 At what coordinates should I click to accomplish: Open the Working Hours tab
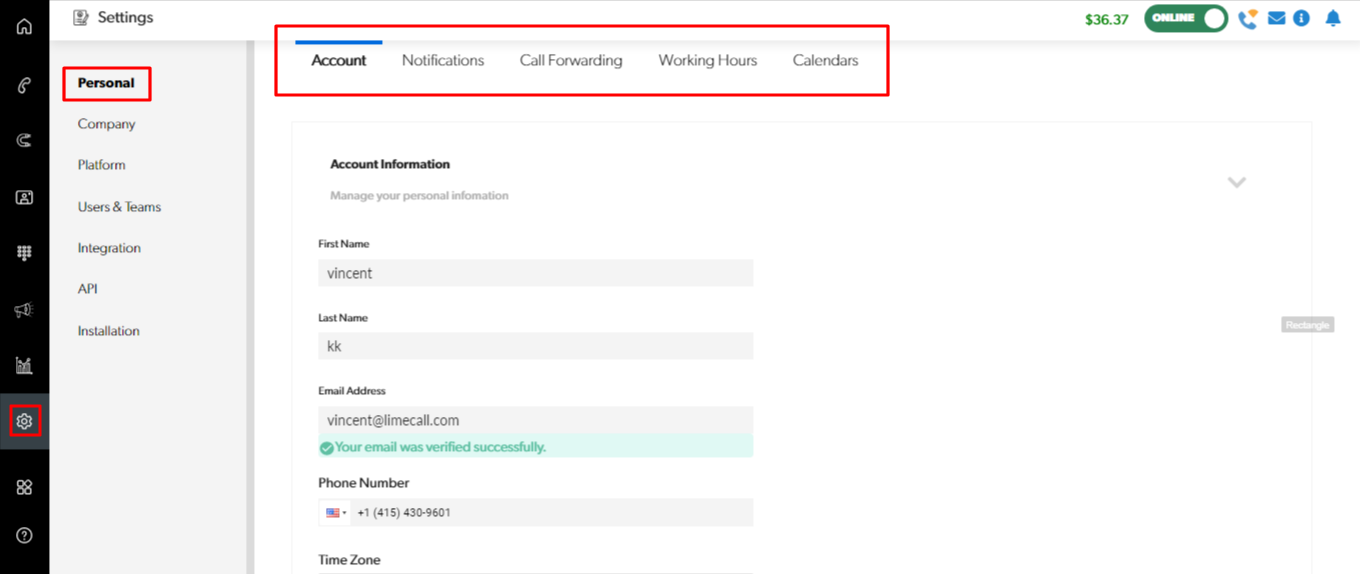[707, 61]
